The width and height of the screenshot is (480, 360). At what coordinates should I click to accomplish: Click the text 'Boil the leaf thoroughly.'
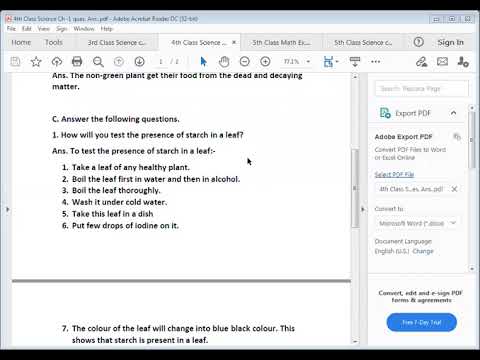click(x=116, y=190)
